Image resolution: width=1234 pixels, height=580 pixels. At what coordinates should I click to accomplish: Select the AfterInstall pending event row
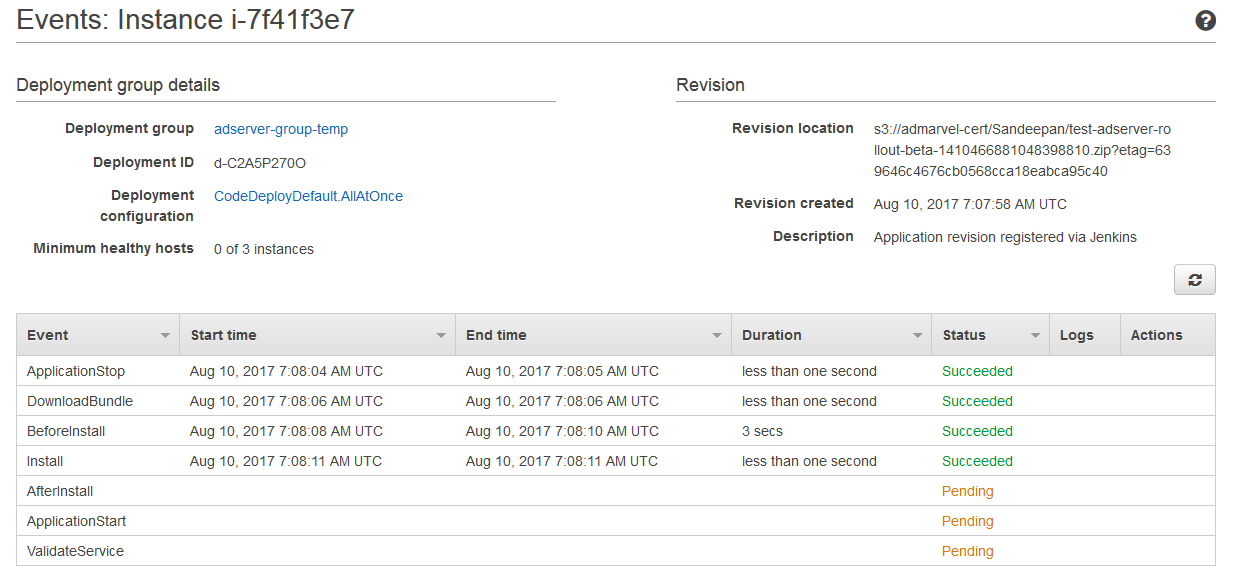click(x=60, y=491)
